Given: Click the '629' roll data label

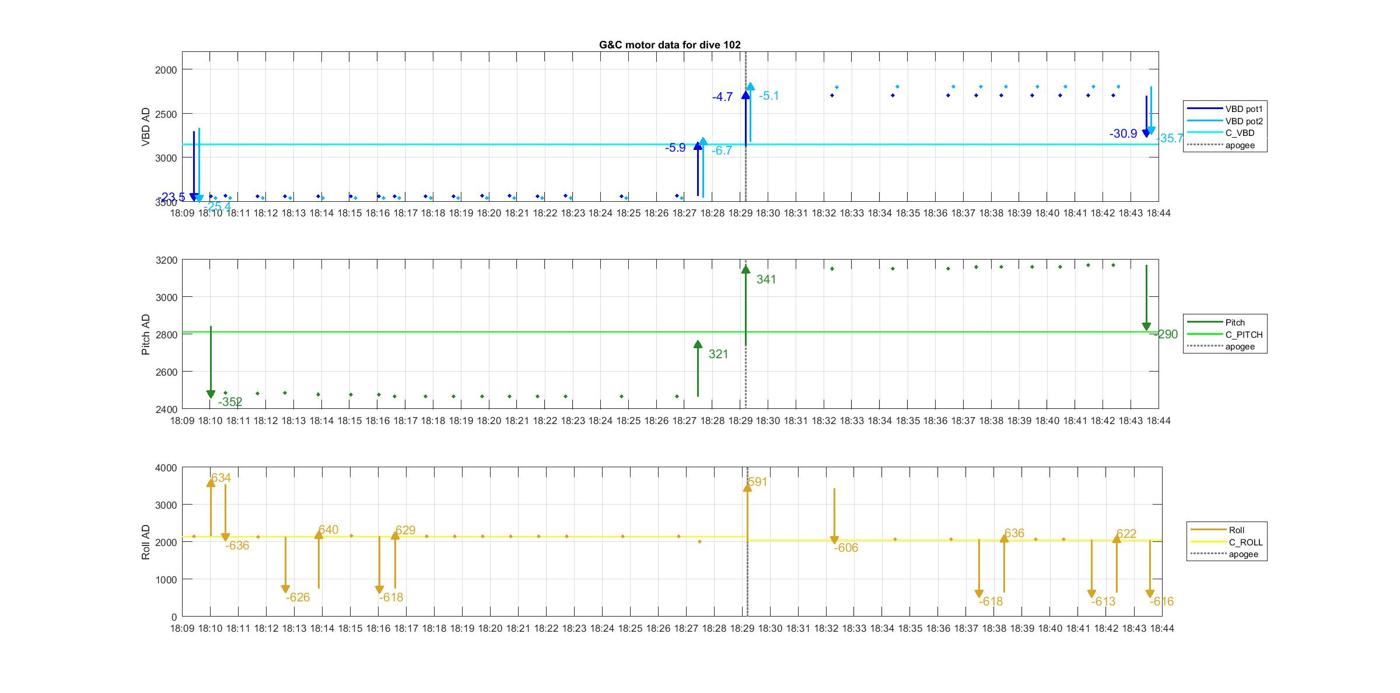Looking at the screenshot, I should click(405, 531).
